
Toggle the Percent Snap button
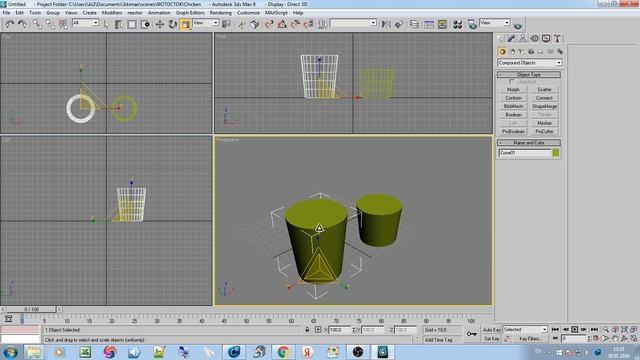coord(295,24)
